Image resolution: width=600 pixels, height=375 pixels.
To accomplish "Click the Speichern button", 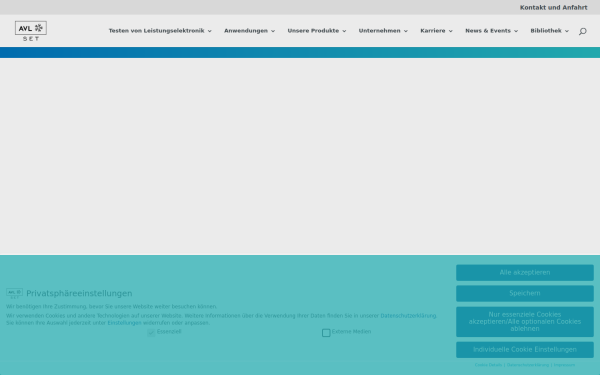I will tap(525, 293).
